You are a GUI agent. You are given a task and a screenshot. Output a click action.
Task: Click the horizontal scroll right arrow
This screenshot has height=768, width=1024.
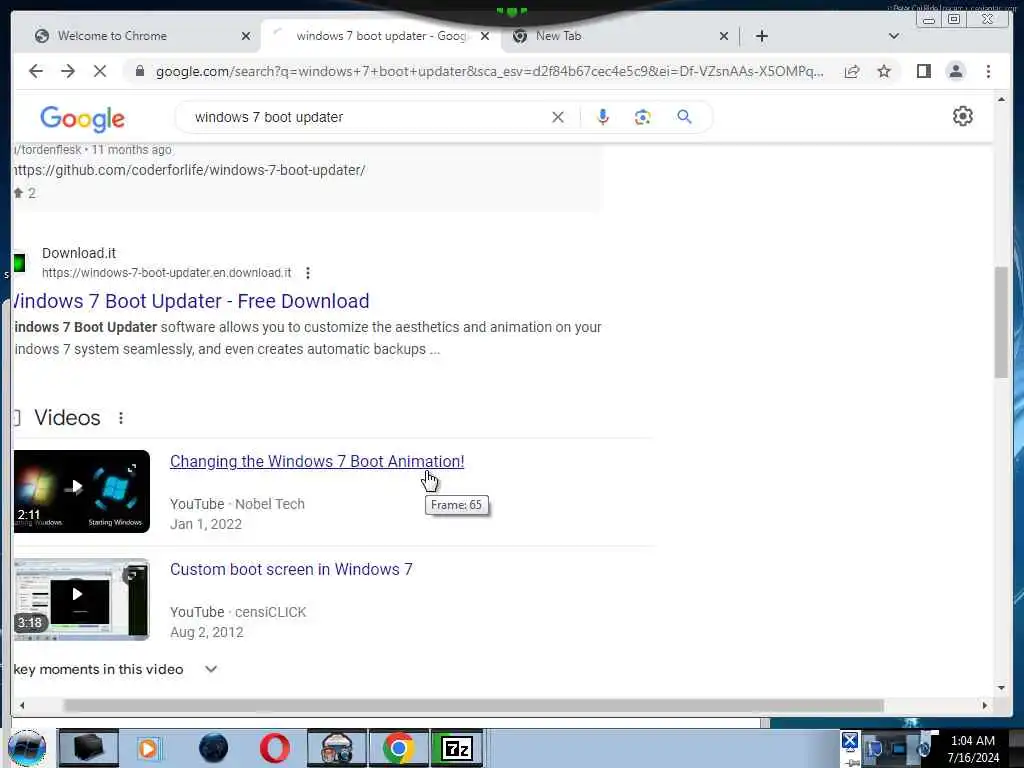point(985,706)
